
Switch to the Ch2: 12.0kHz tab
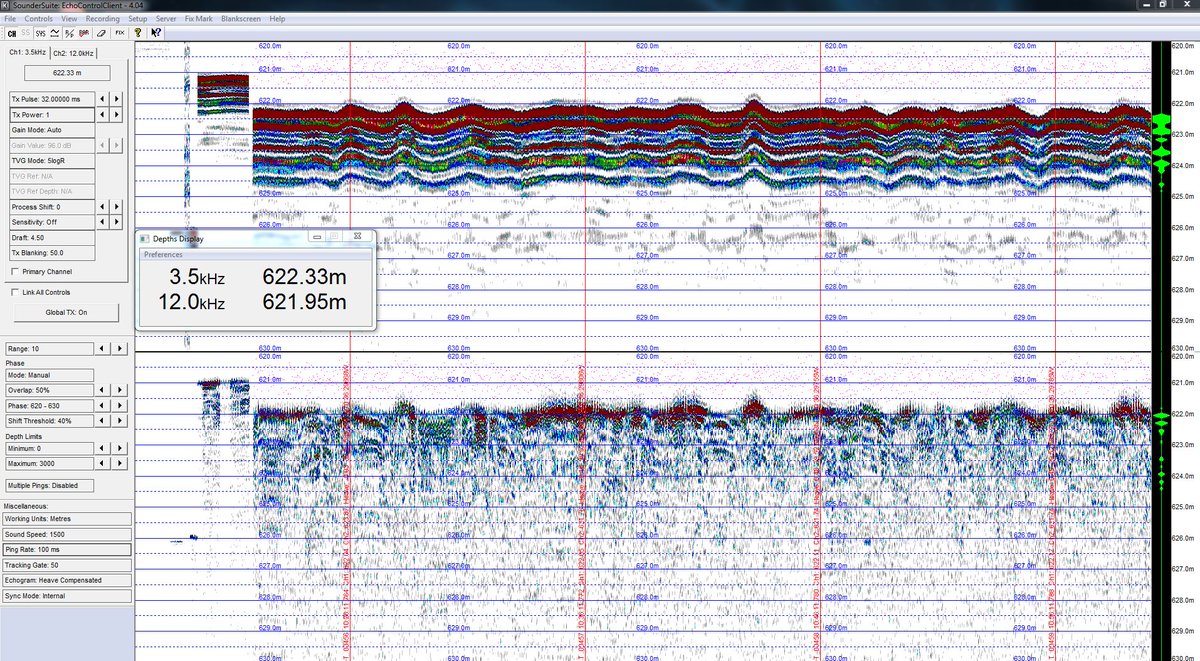[73, 51]
